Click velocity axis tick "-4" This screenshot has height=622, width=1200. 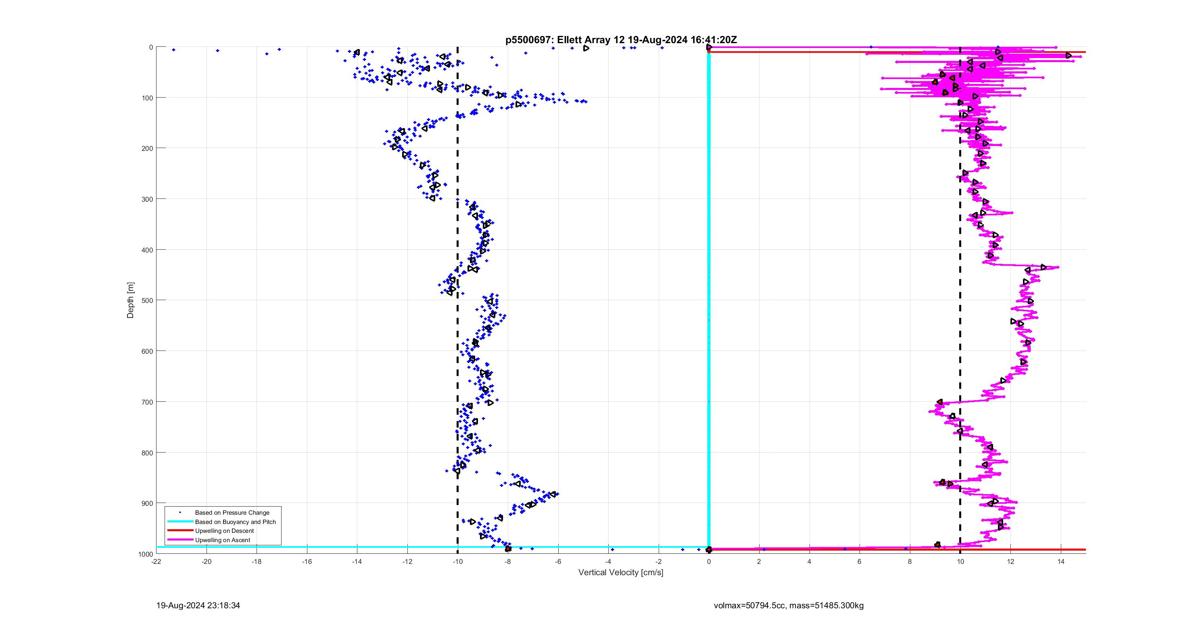(x=608, y=562)
